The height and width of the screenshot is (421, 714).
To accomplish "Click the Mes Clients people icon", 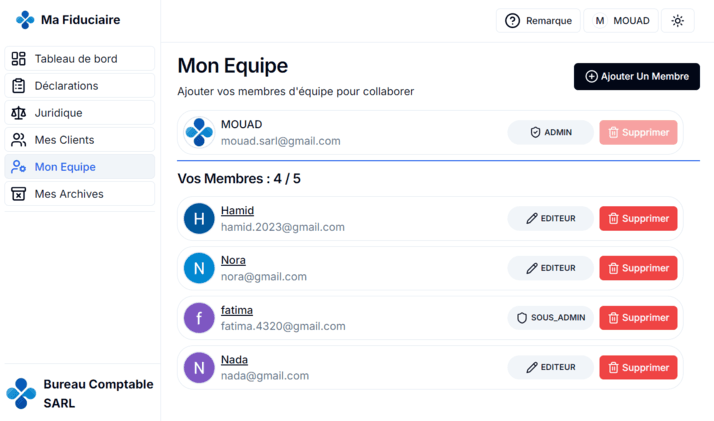I will click(19, 140).
